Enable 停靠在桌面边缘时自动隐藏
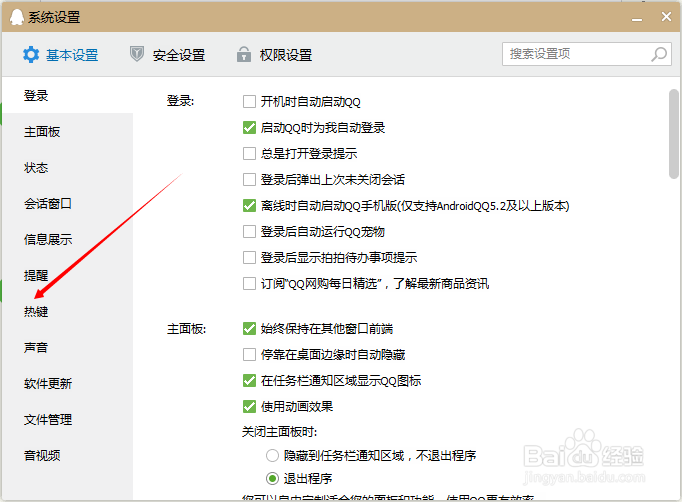The height and width of the screenshot is (502, 682). (249, 355)
